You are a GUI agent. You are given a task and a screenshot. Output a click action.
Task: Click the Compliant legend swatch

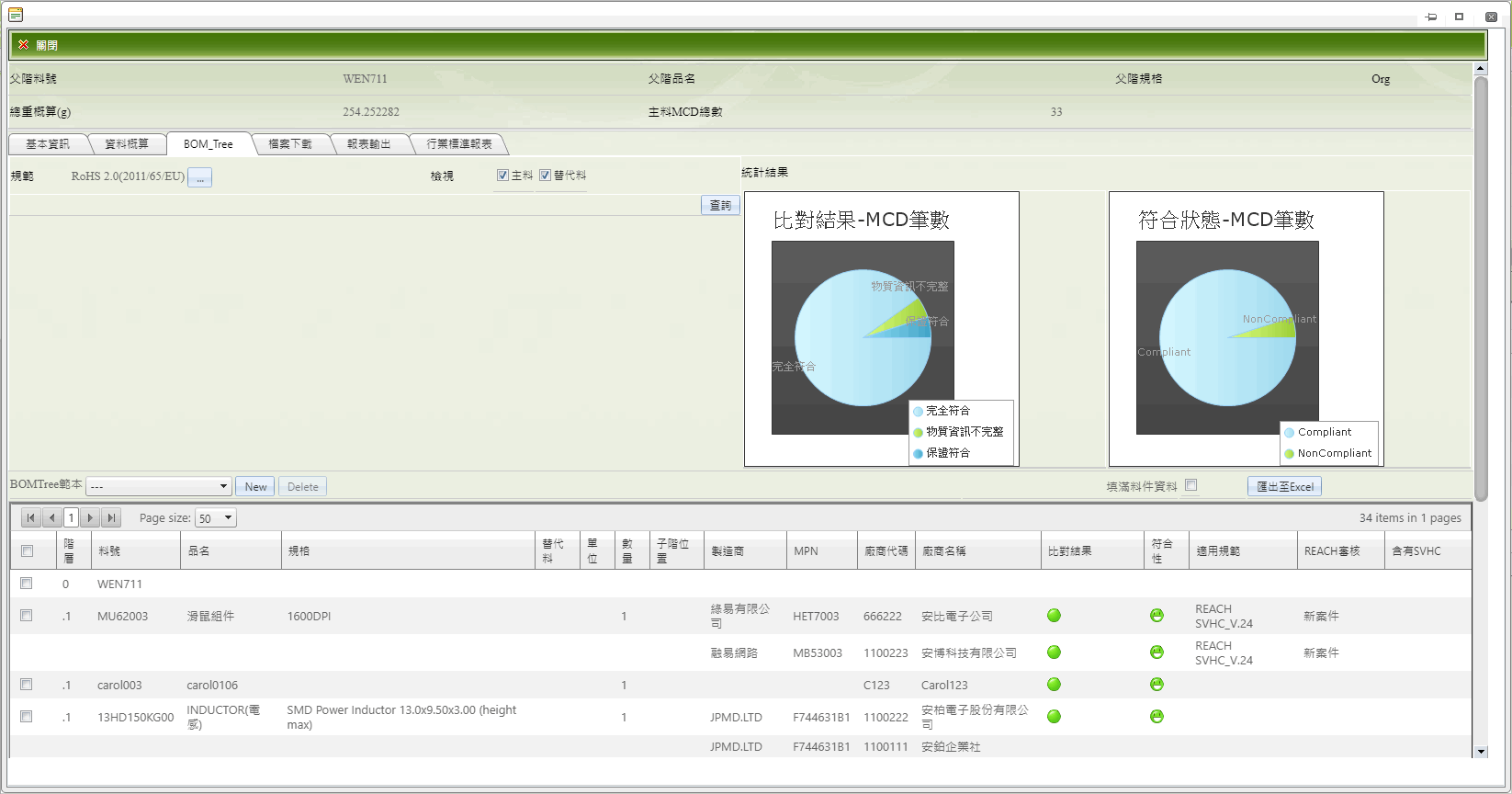pos(1289,432)
